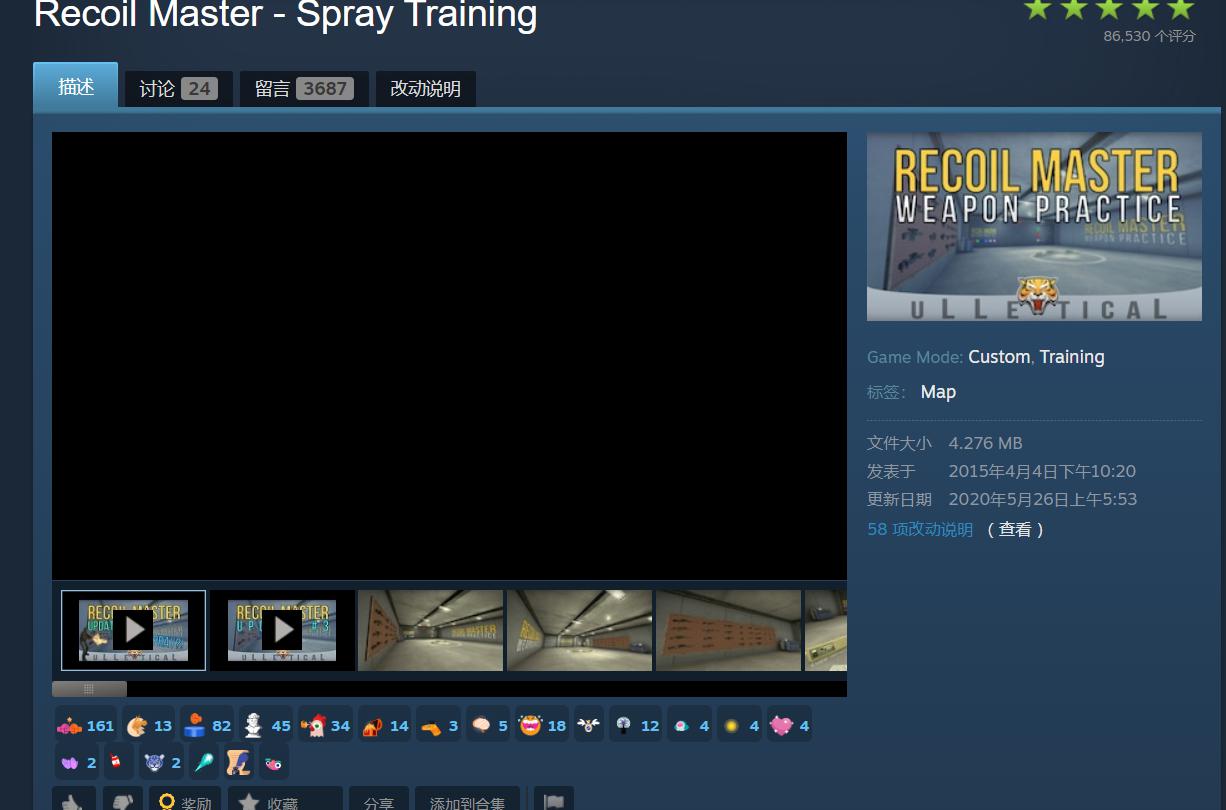The image size is (1226, 810).
Task: Open the 奖励 award button
Action: (x=185, y=799)
